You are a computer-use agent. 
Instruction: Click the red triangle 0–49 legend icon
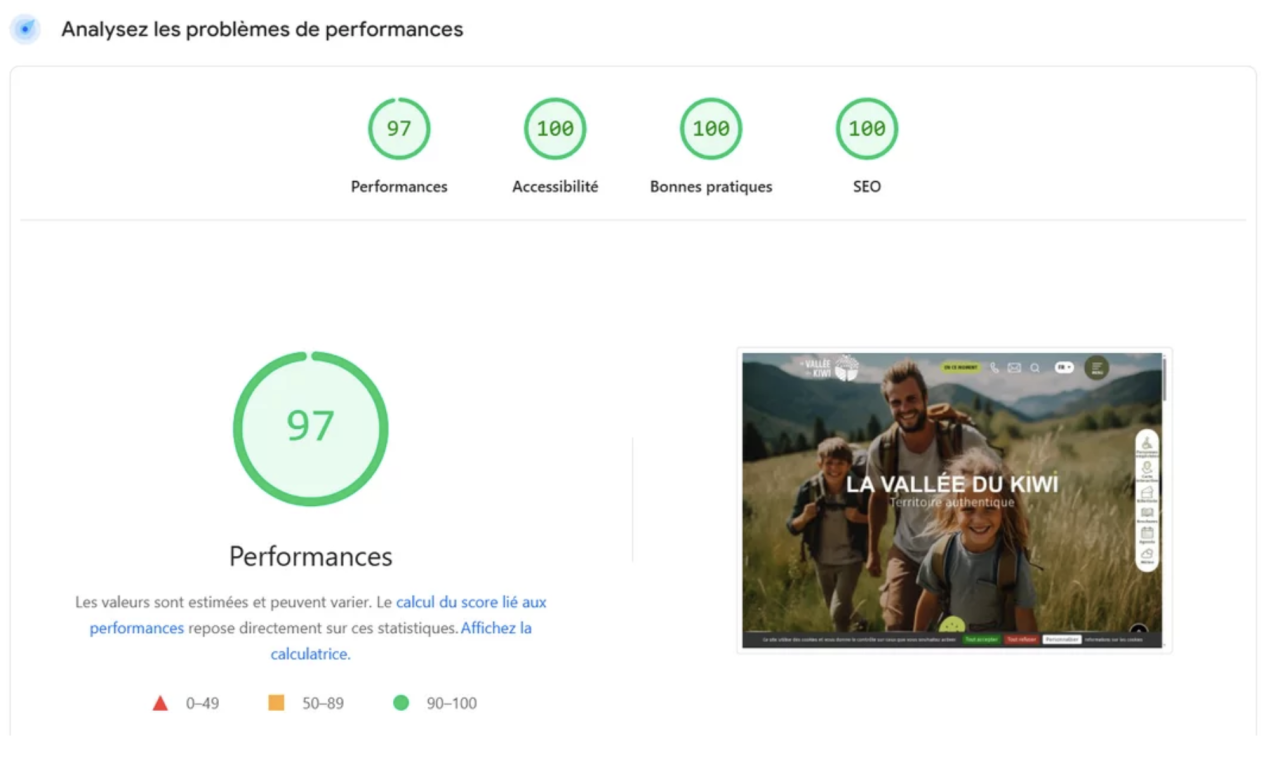[160, 703]
